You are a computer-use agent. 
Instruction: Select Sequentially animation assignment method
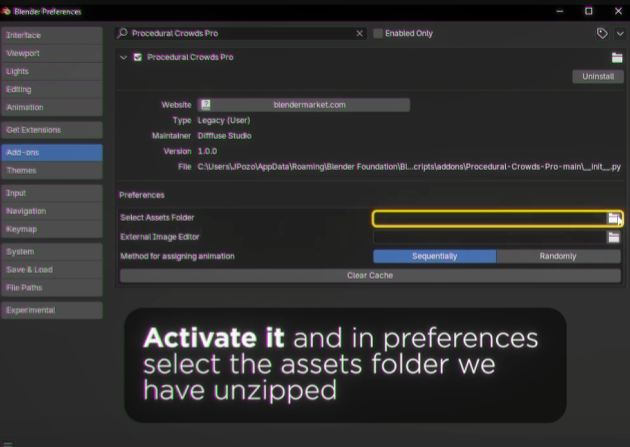pos(434,256)
